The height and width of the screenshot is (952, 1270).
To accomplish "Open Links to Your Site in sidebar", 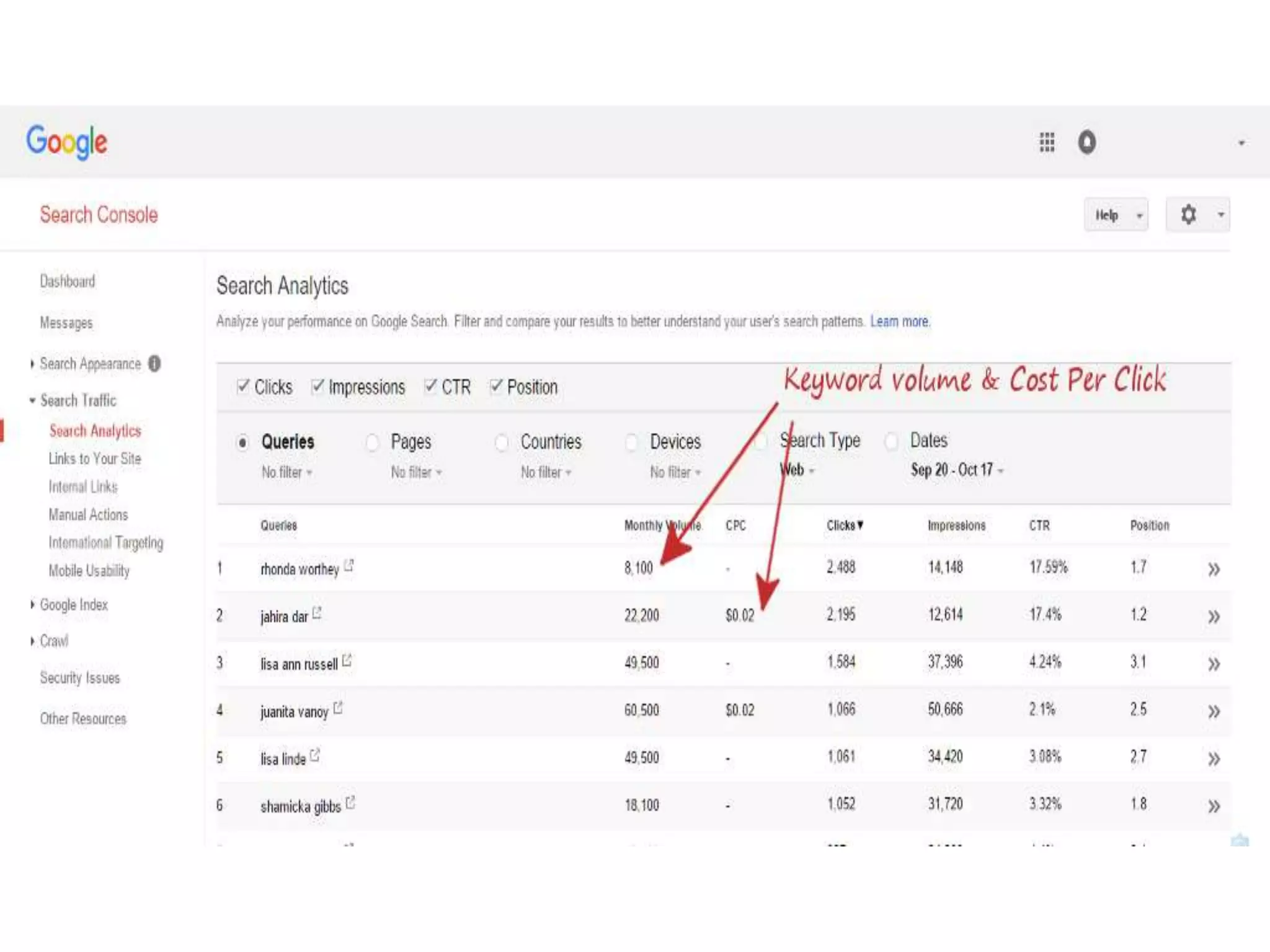I will click(95, 459).
